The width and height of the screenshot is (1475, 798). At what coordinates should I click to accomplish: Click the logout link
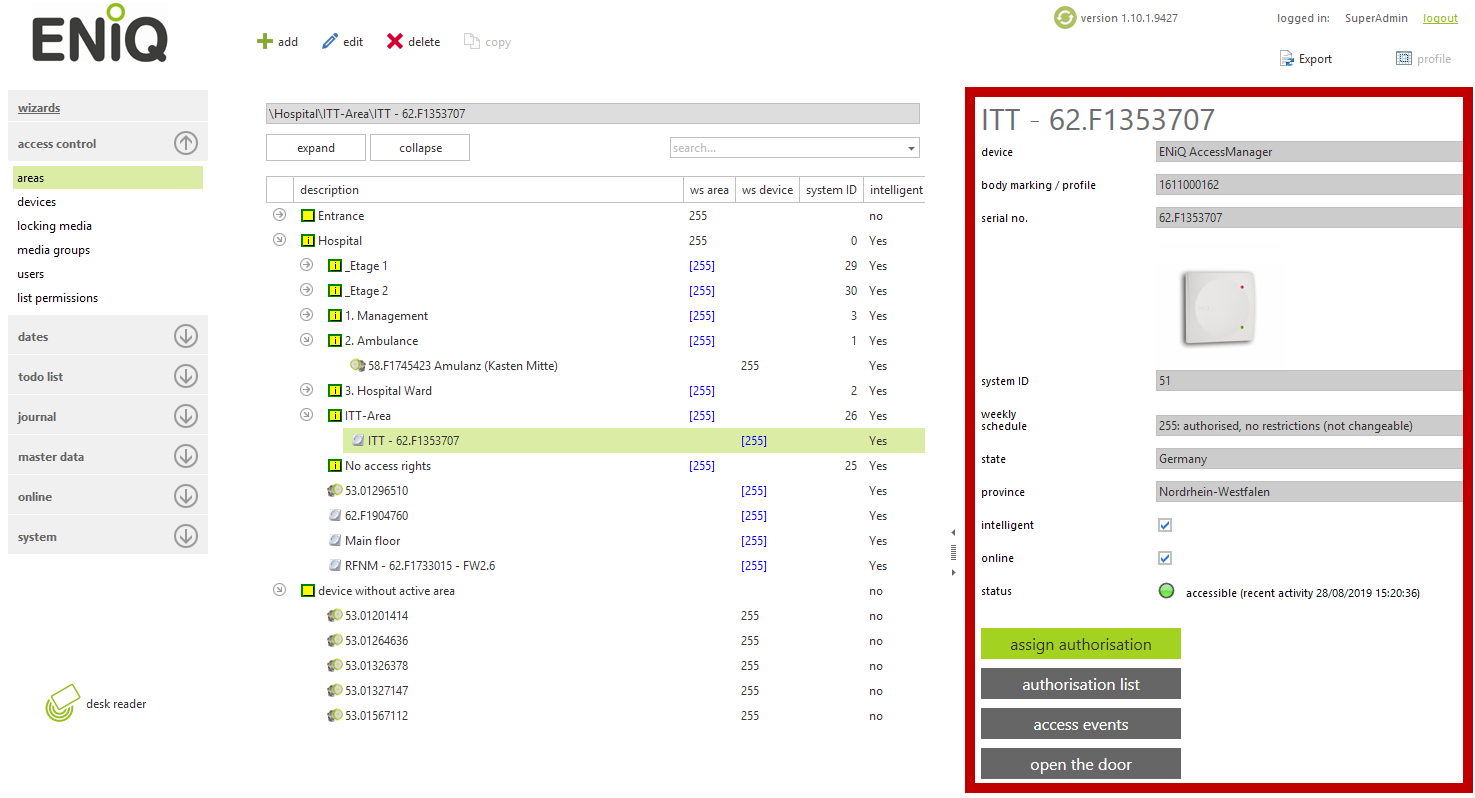coord(1440,18)
